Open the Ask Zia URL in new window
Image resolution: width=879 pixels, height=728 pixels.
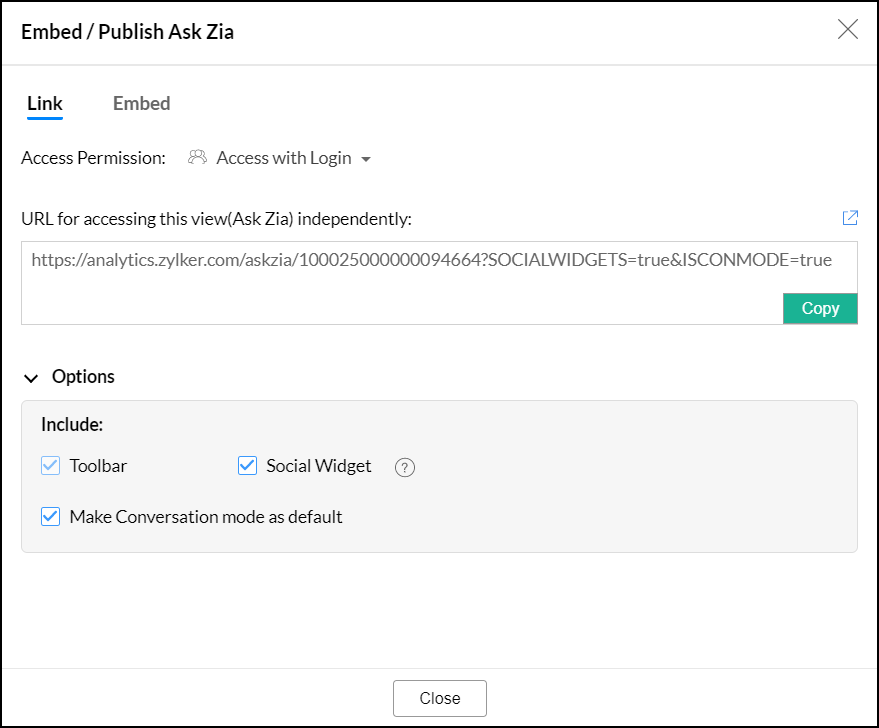click(850, 217)
